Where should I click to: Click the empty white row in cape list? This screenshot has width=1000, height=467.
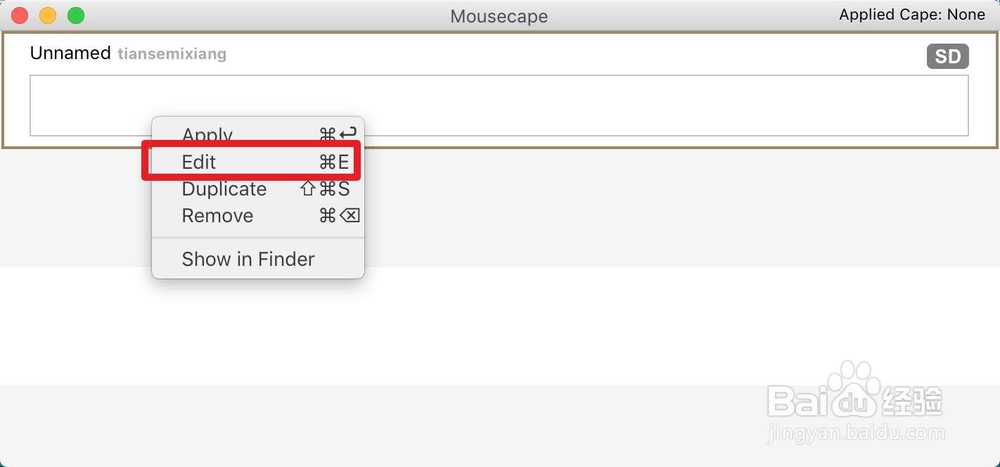(500, 326)
